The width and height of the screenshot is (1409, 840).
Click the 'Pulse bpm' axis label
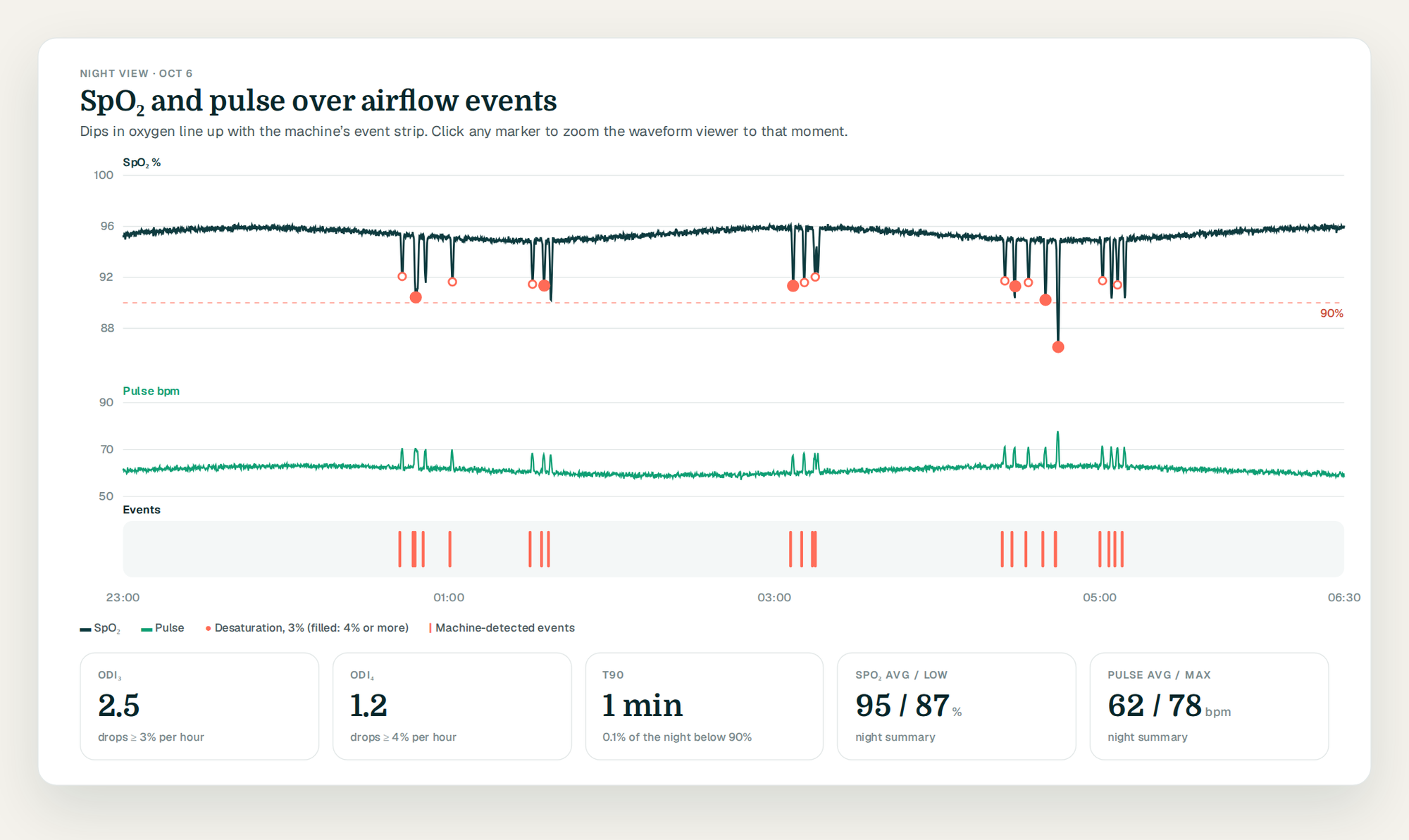coord(151,391)
